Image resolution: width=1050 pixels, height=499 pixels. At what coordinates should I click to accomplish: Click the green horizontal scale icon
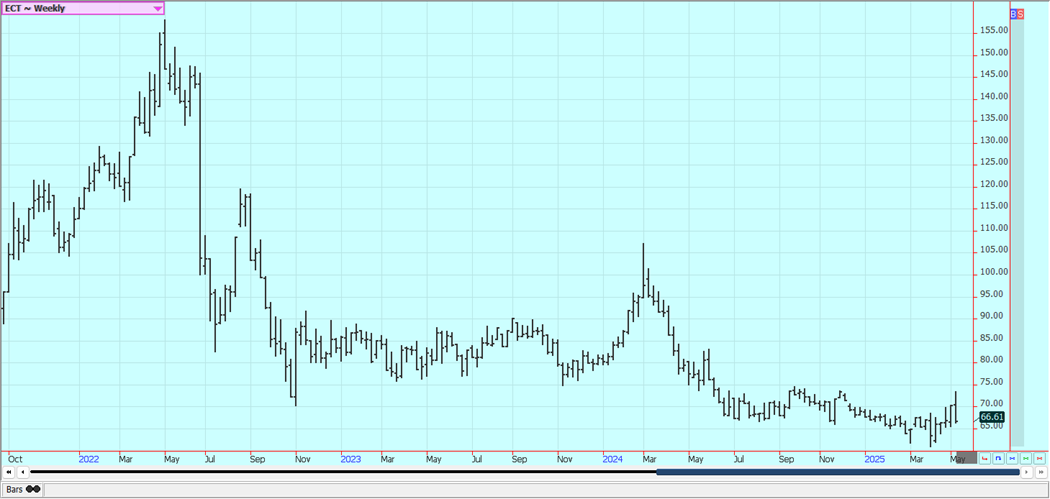1026,459
